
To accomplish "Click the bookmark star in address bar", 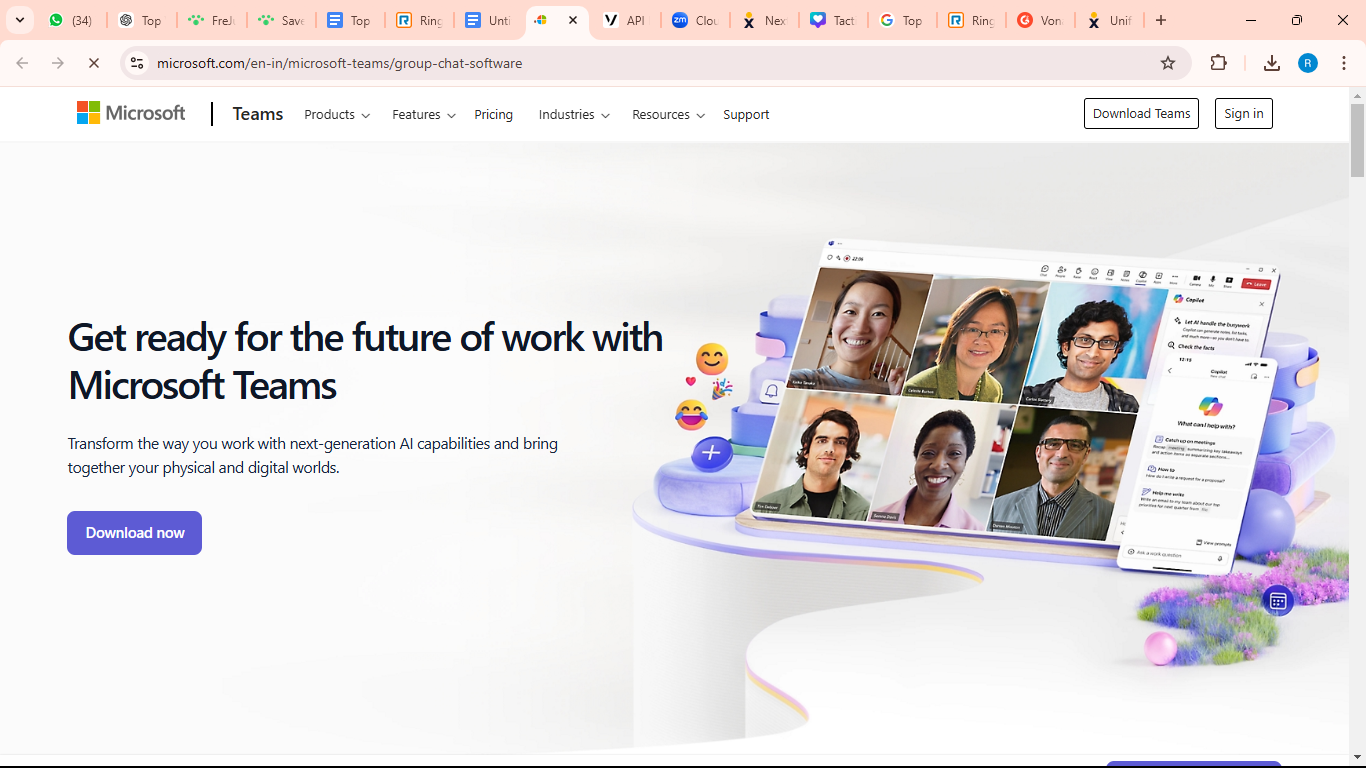I will tap(1168, 62).
